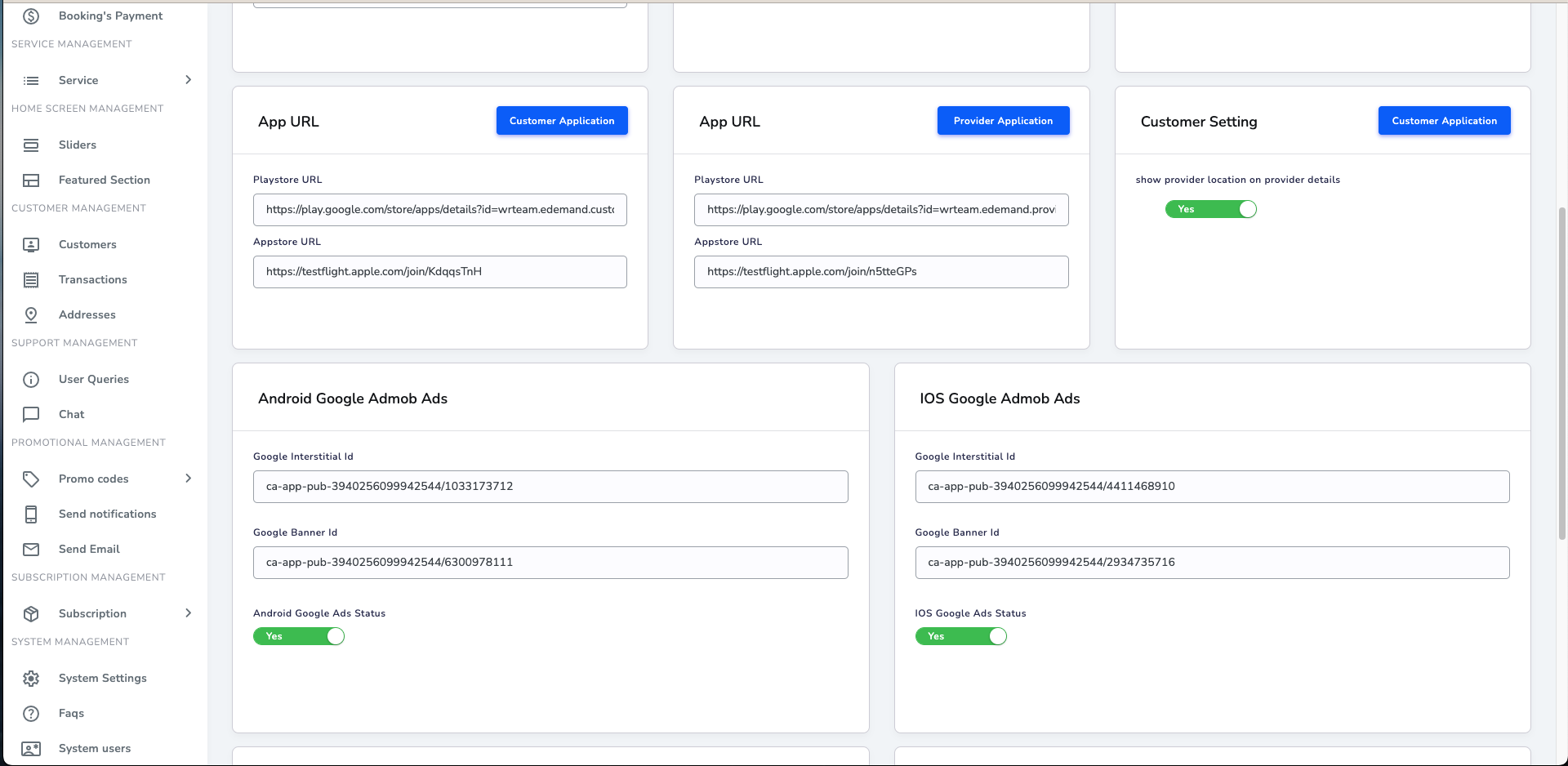Viewport: 1568px width, 766px height.
Task: Click the Chat bubble icon
Action: coord(31,414)
